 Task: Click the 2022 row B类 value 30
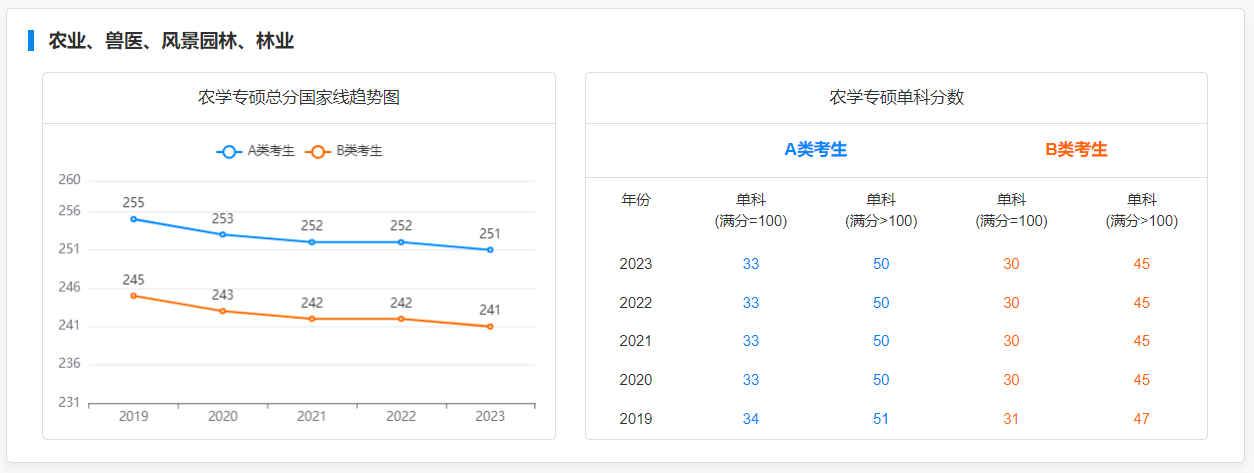tap(1011, 303)
